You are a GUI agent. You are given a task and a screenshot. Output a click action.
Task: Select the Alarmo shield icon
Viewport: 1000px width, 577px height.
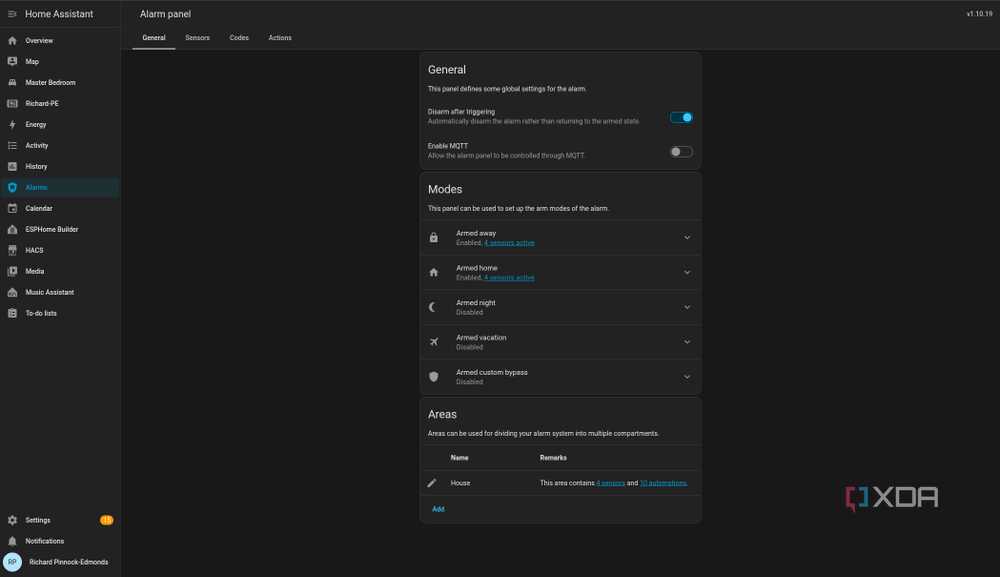[12, 187]
